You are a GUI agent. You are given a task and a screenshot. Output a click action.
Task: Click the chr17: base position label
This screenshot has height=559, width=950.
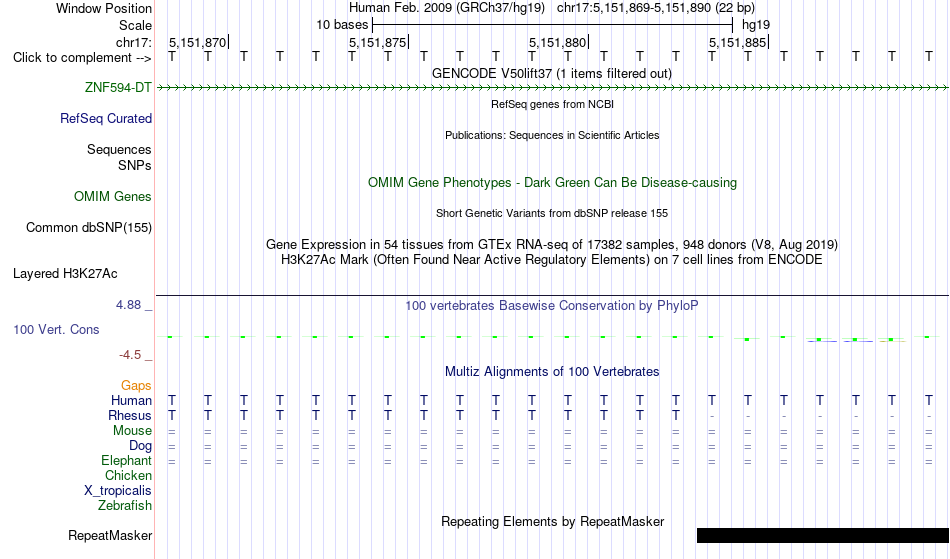[134, 42]
